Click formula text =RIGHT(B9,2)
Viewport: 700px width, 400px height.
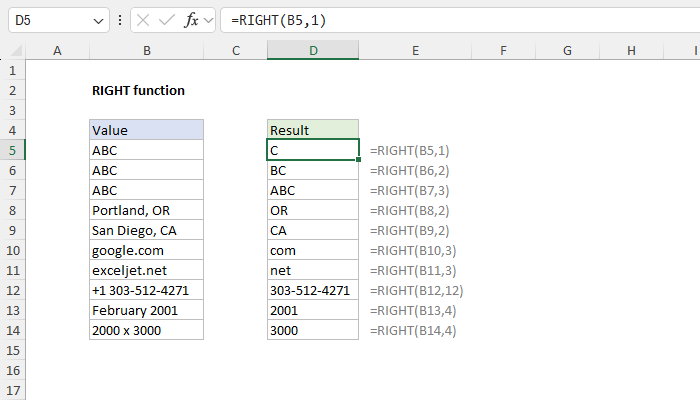click(x=409, y=230)
